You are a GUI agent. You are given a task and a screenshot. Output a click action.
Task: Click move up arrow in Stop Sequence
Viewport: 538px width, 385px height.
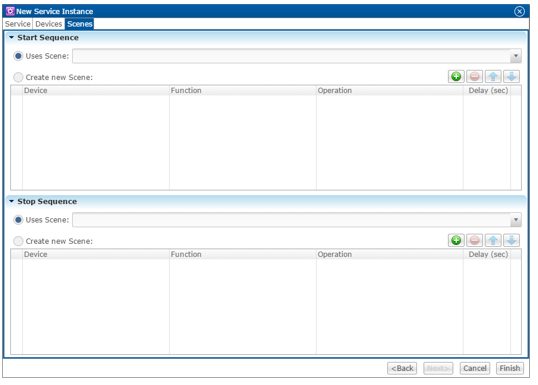click(493, 240)
